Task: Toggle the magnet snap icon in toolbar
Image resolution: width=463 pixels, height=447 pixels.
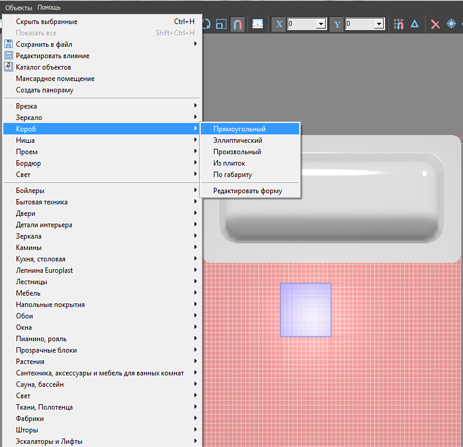Action: click(x=238, y=24)
